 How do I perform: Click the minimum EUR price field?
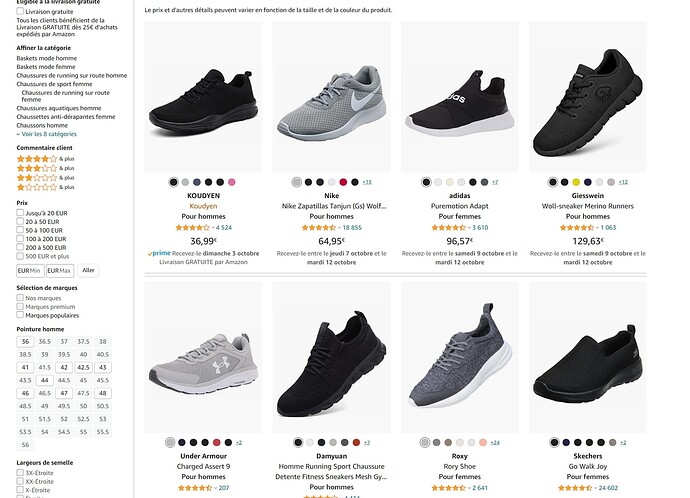click(30, 270)
